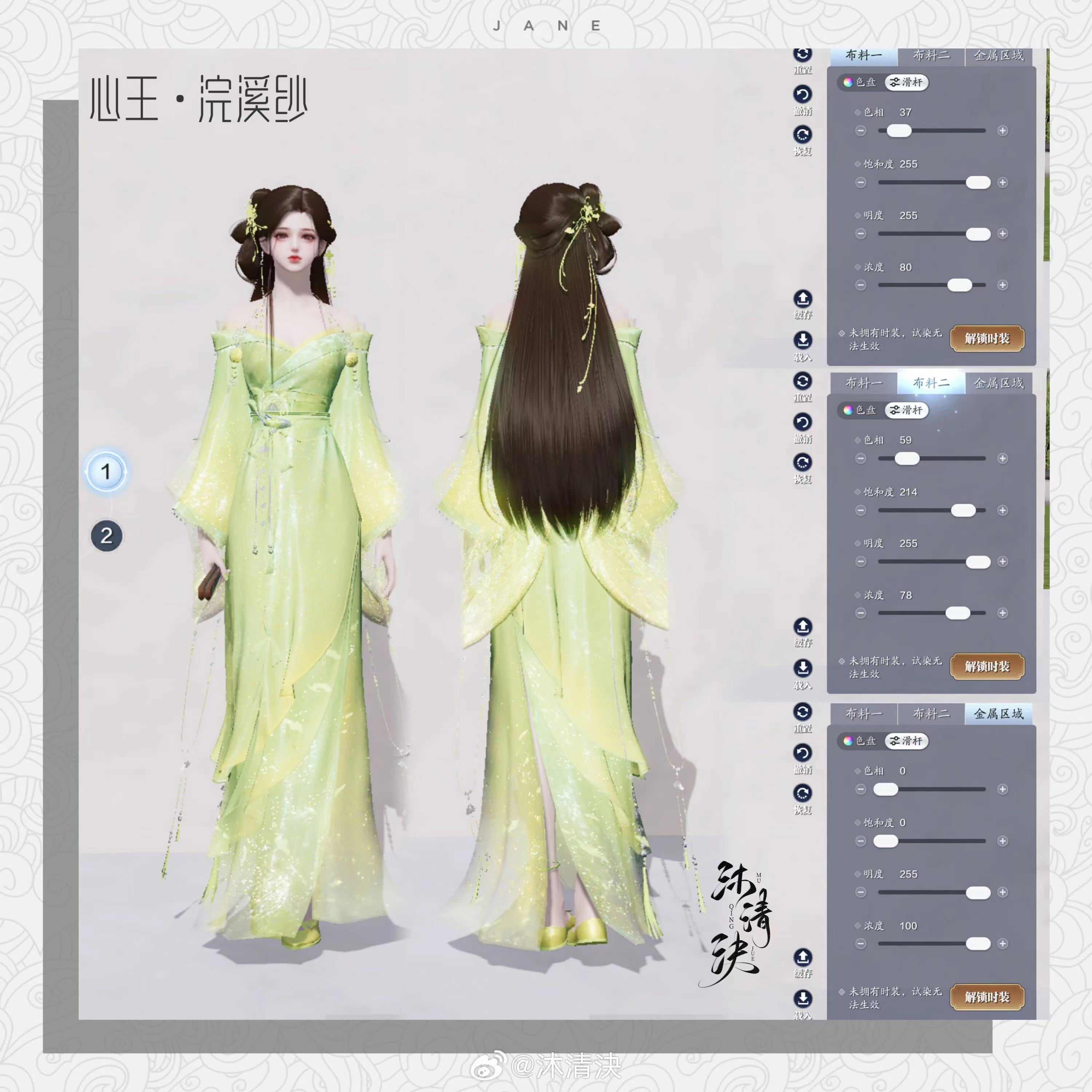Screen dimensions: 1092x1092
Task: Click 解锁时装 button in 金属区域 panel
Action: (987, 997)
